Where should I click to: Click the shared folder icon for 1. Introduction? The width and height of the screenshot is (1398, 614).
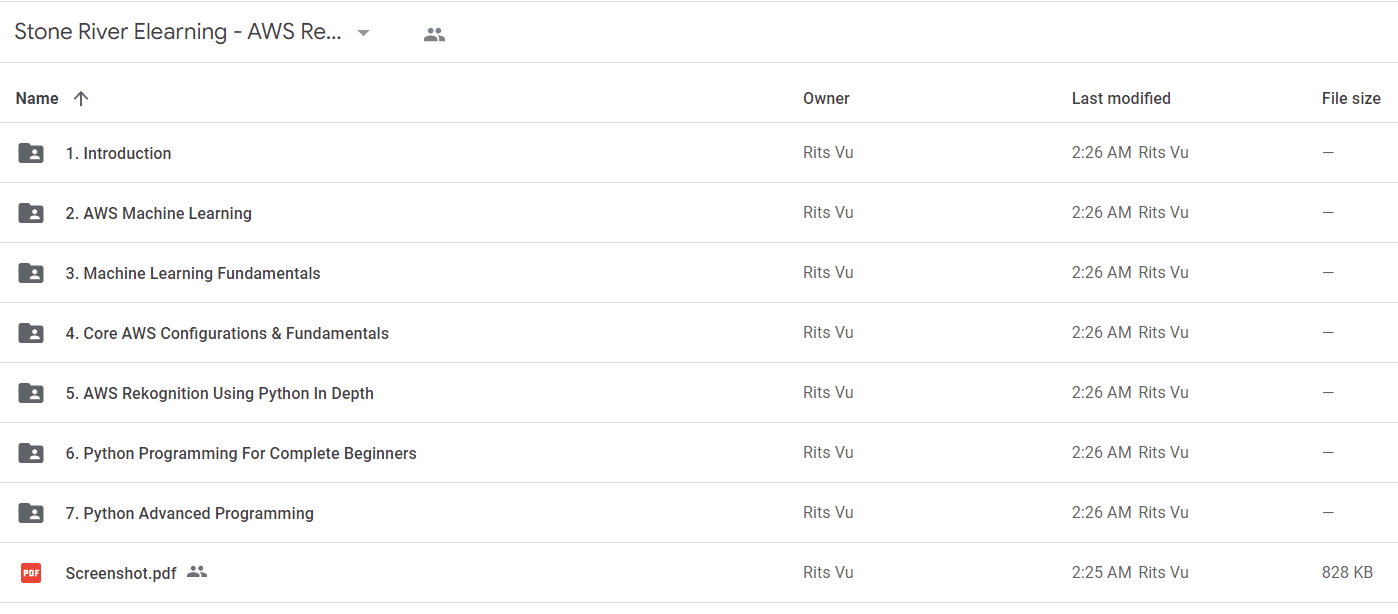[31, 153]
